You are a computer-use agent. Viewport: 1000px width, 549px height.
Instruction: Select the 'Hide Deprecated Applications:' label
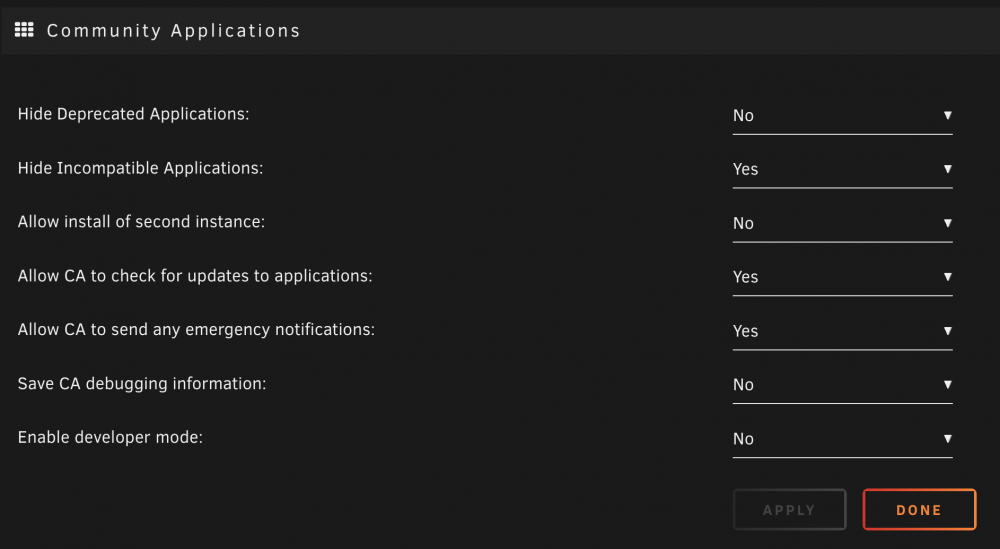click(x=133, y=114)
